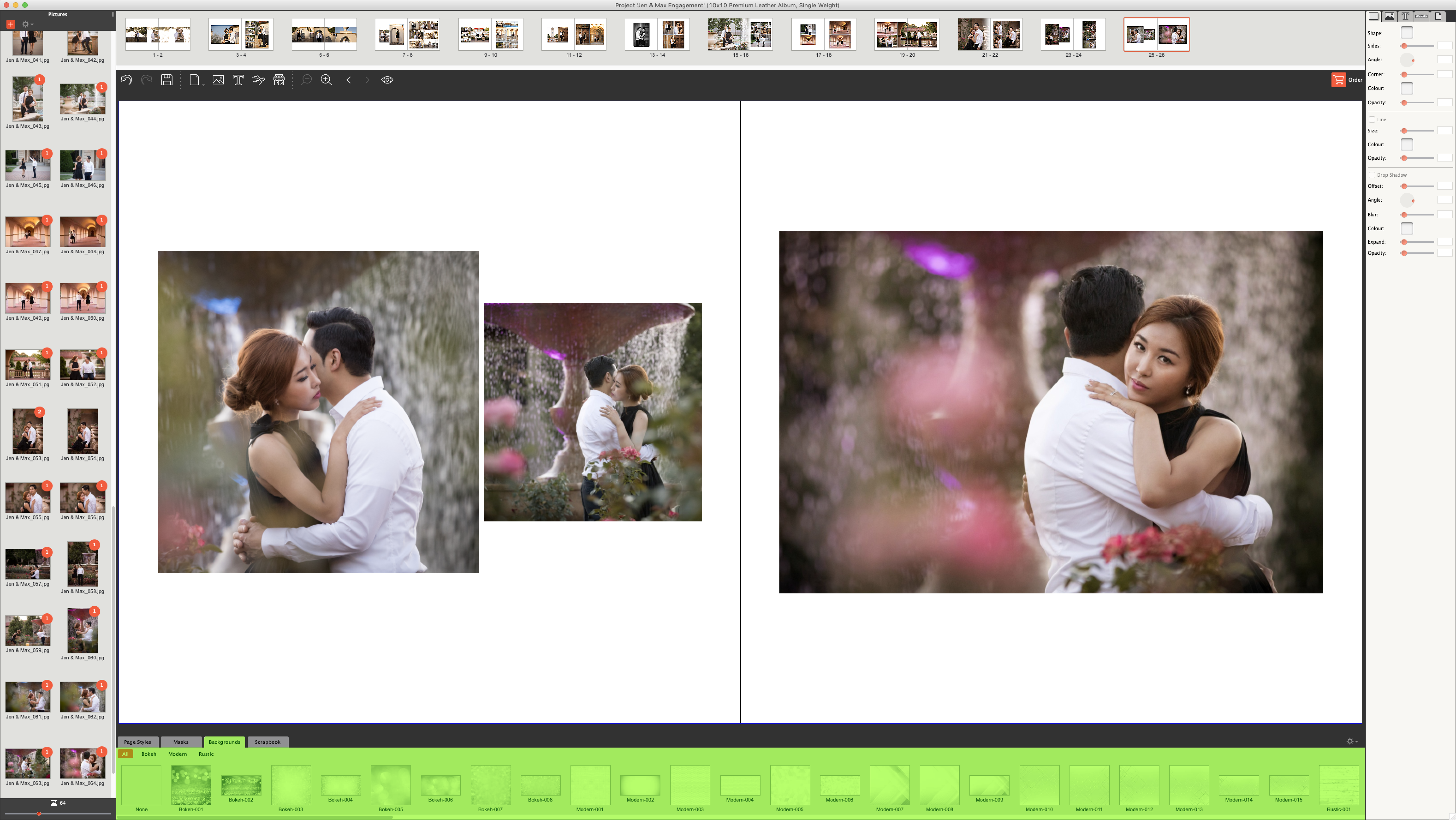Open the bottom panel gear menu
Image resolution: width=1456 pixels, height=820 pixels.
point(1352,741)
